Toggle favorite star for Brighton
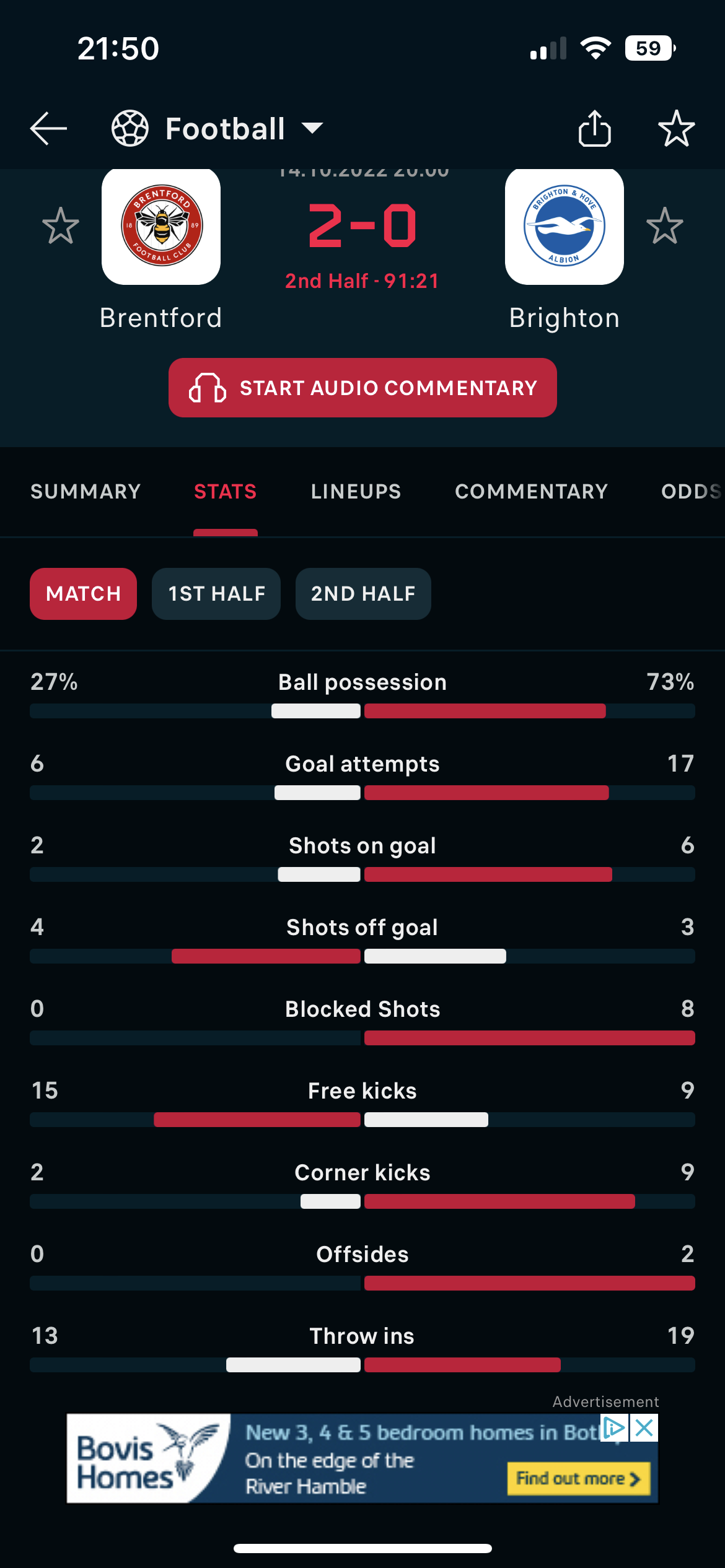Image resolution: width=725 pixels, height=1568 pixels. click(x=665, y=226)
